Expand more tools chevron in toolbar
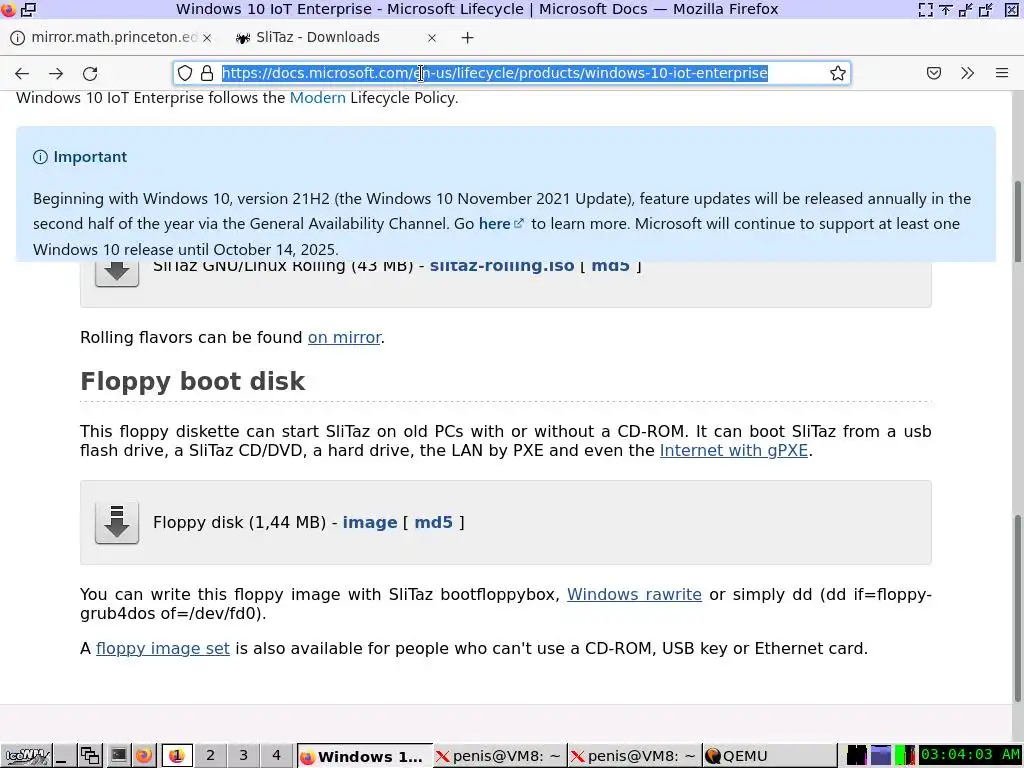Screen dimensions: 1024x768 (x=968, y=73)
